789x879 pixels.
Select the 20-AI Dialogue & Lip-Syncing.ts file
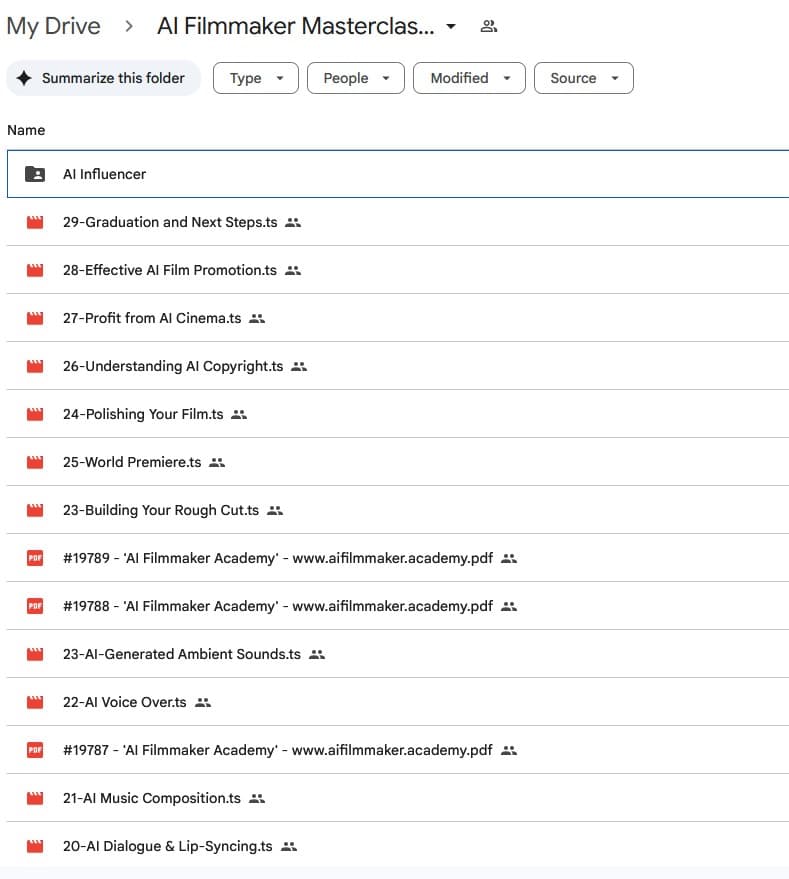point(167,846)
